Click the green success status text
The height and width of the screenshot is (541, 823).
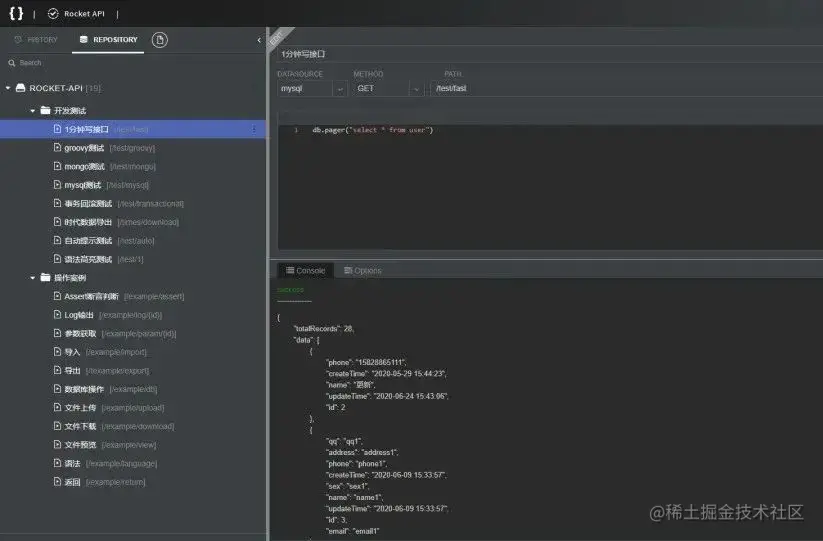pos(290,290)
